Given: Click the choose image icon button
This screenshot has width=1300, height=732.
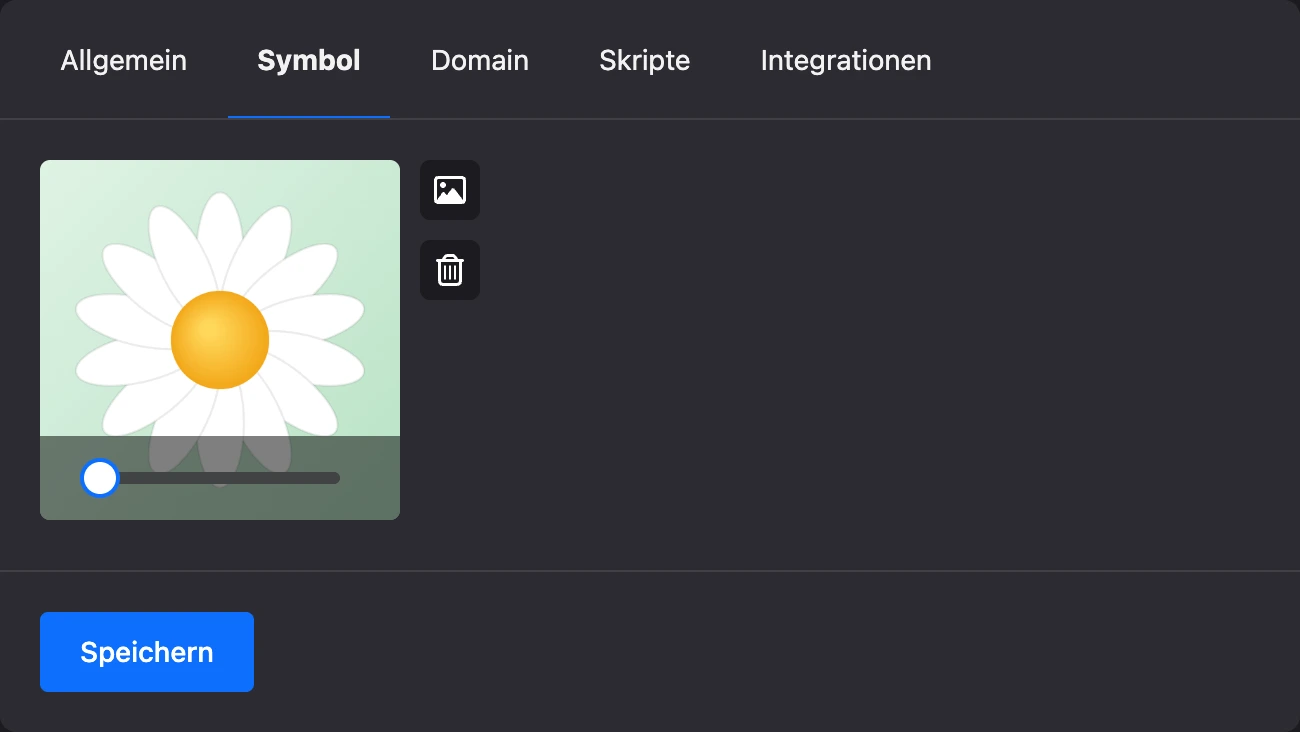Looking at the screenshot, I should coord(450,190).
